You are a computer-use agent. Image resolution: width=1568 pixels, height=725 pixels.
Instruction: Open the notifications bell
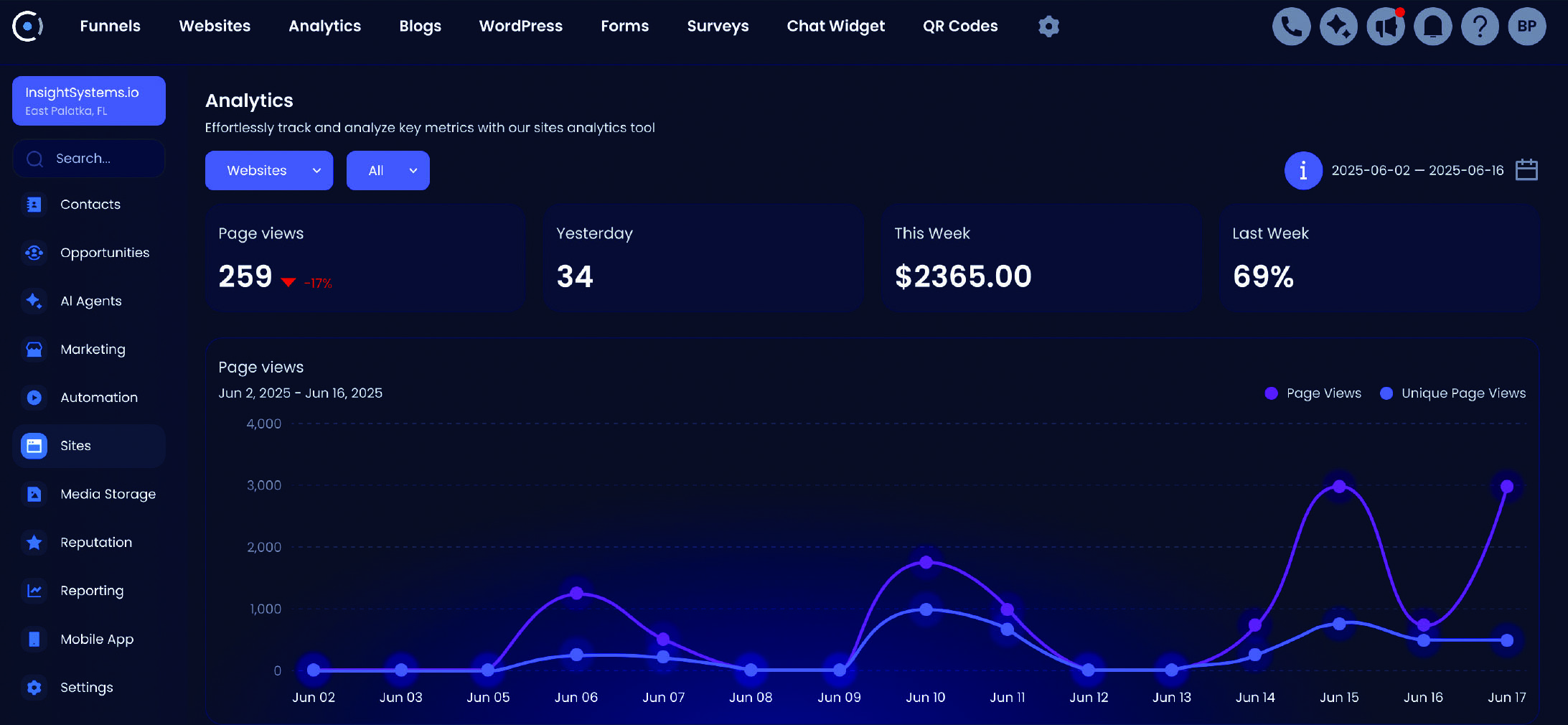(1432, 27)
